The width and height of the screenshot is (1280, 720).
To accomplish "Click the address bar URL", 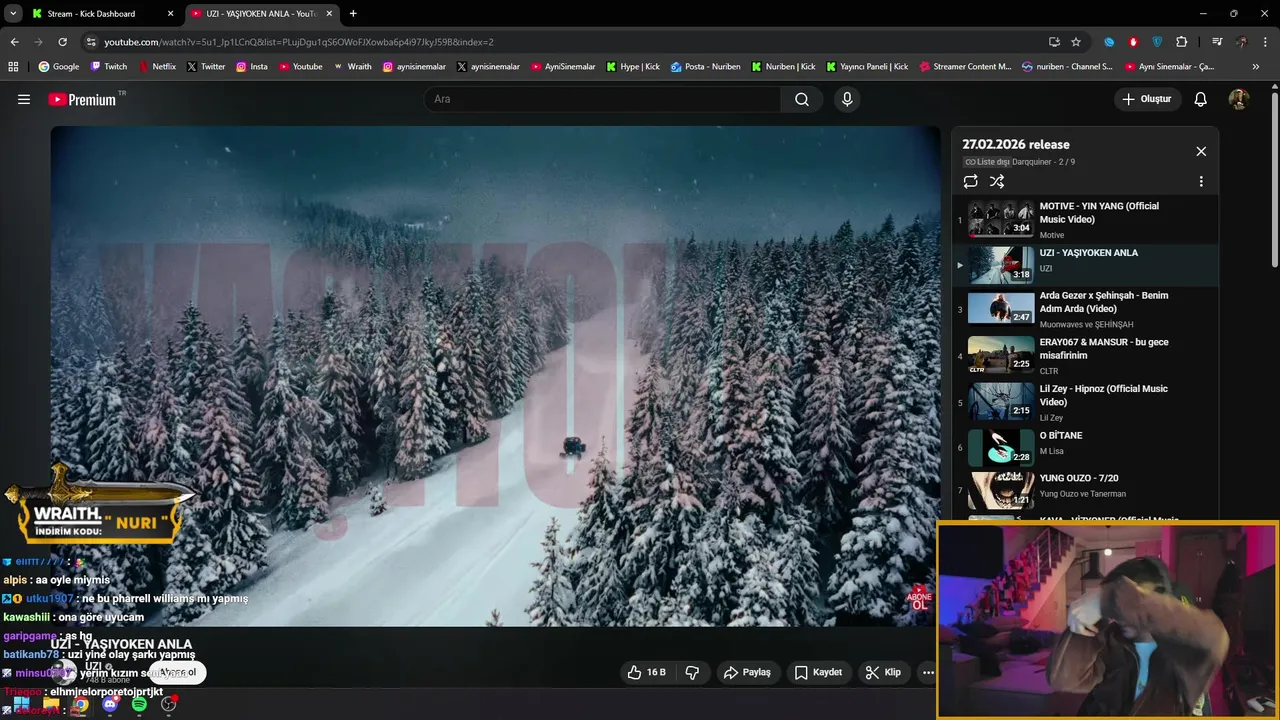I will (299, 42).
